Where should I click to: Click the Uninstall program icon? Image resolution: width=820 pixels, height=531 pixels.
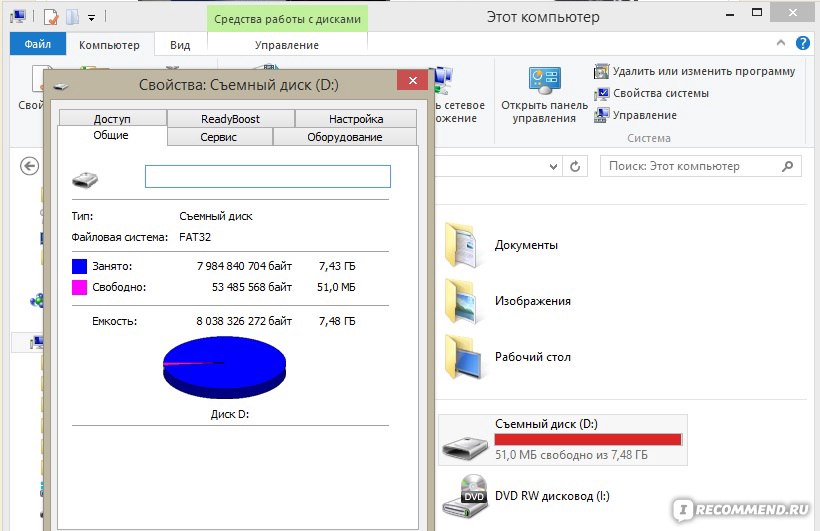(x=602, y=71)
